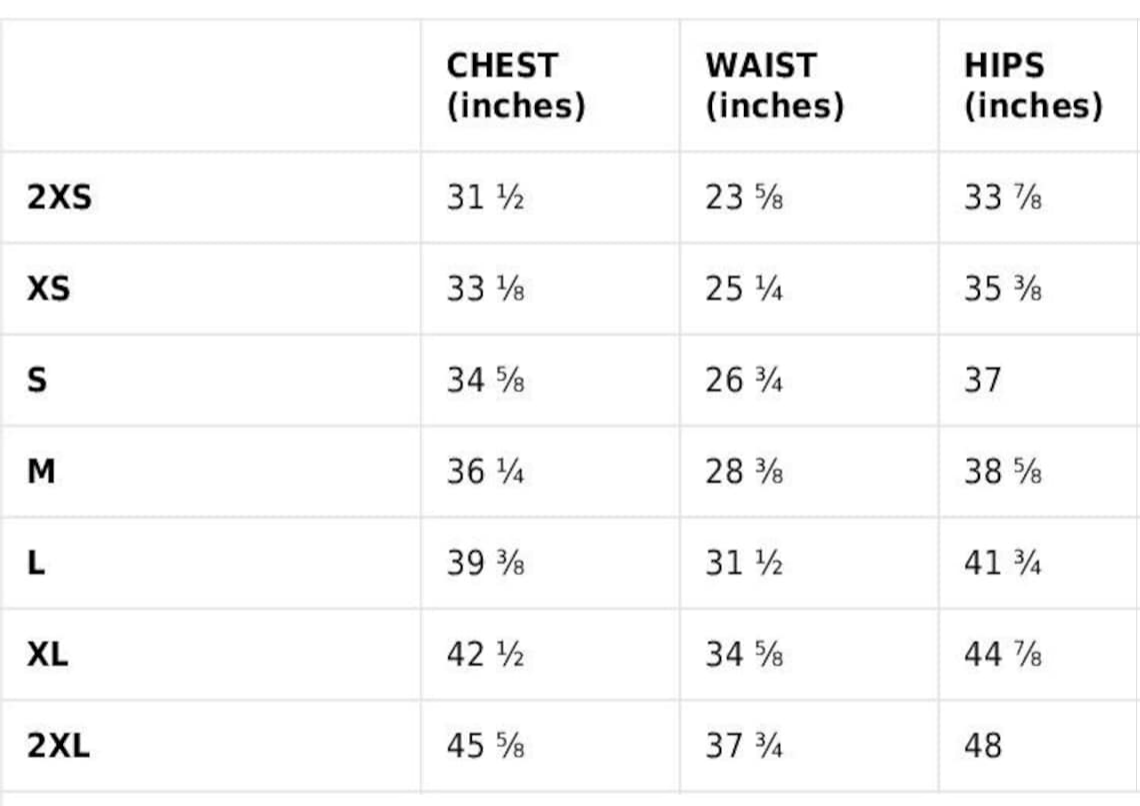Click the L waist value 31 ½
This screenshot has height=806, width=1140.
pyautogui.click(x=744, y=563)
